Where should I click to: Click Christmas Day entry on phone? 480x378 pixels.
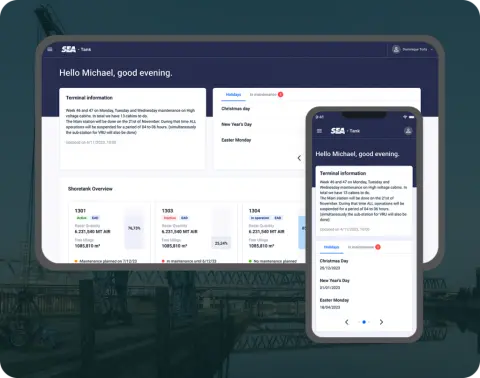pos(334,264)
